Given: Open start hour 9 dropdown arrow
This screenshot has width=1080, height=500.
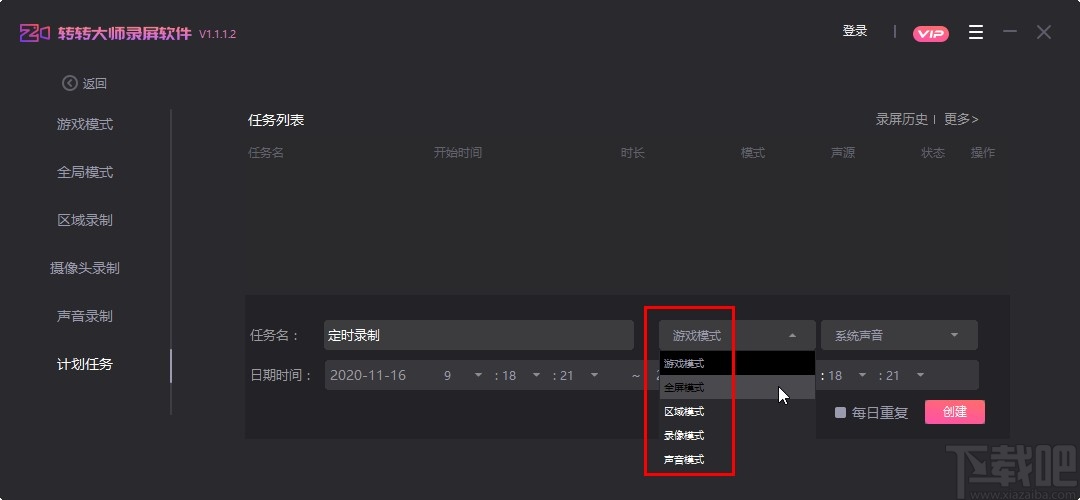Looking at the screenshot, I should [x=478, y=375].
